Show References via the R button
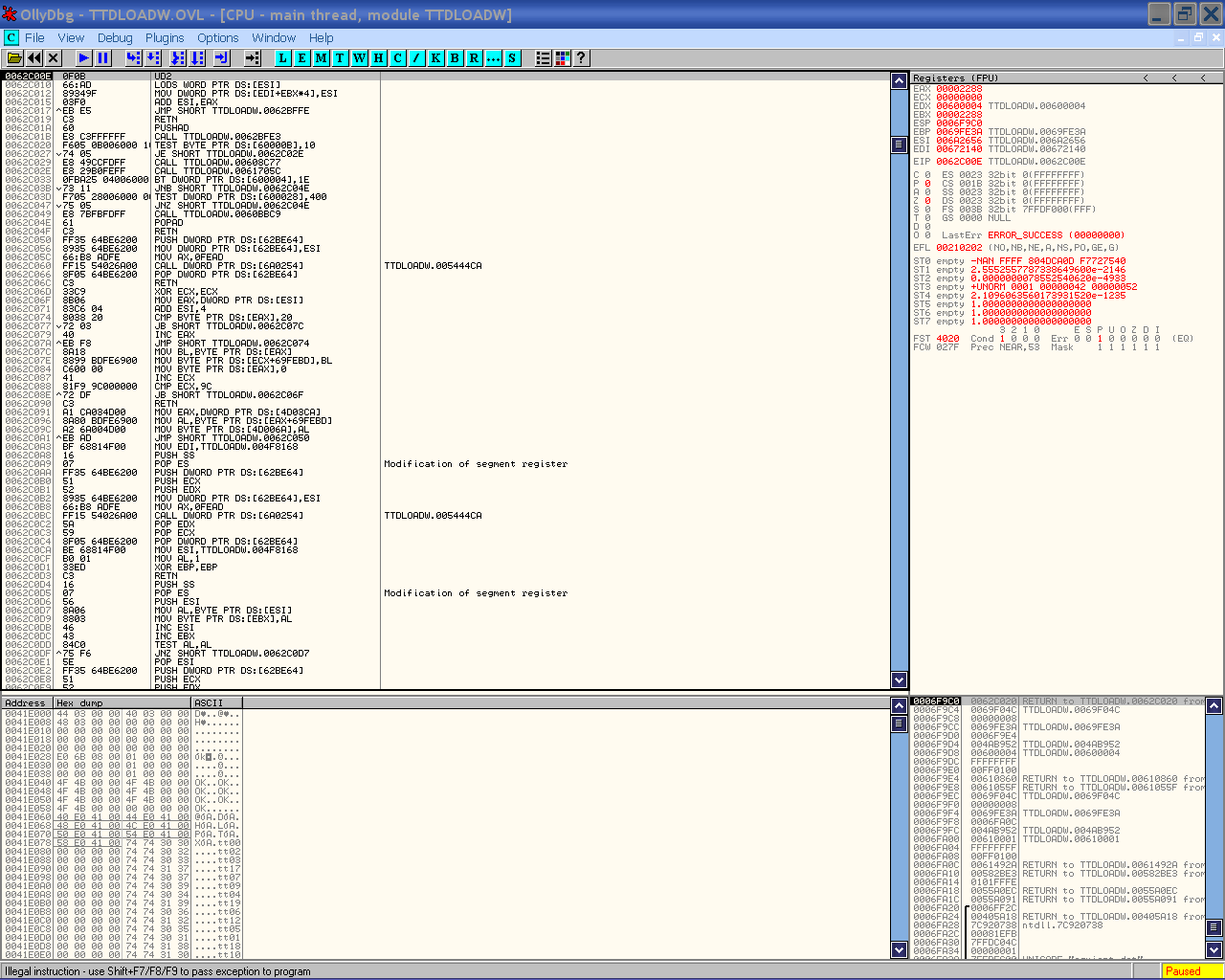The width and height of the screenshot is (1225, 980). (x=474, y=58)
